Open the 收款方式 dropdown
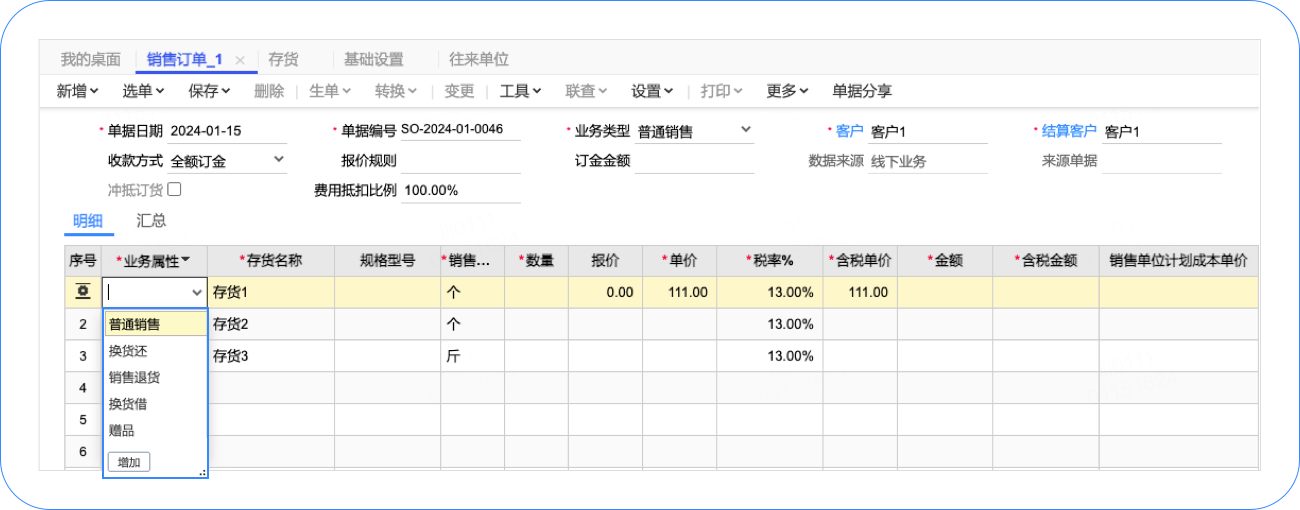This screenshot has width=1300, height=510. (278, 159)
